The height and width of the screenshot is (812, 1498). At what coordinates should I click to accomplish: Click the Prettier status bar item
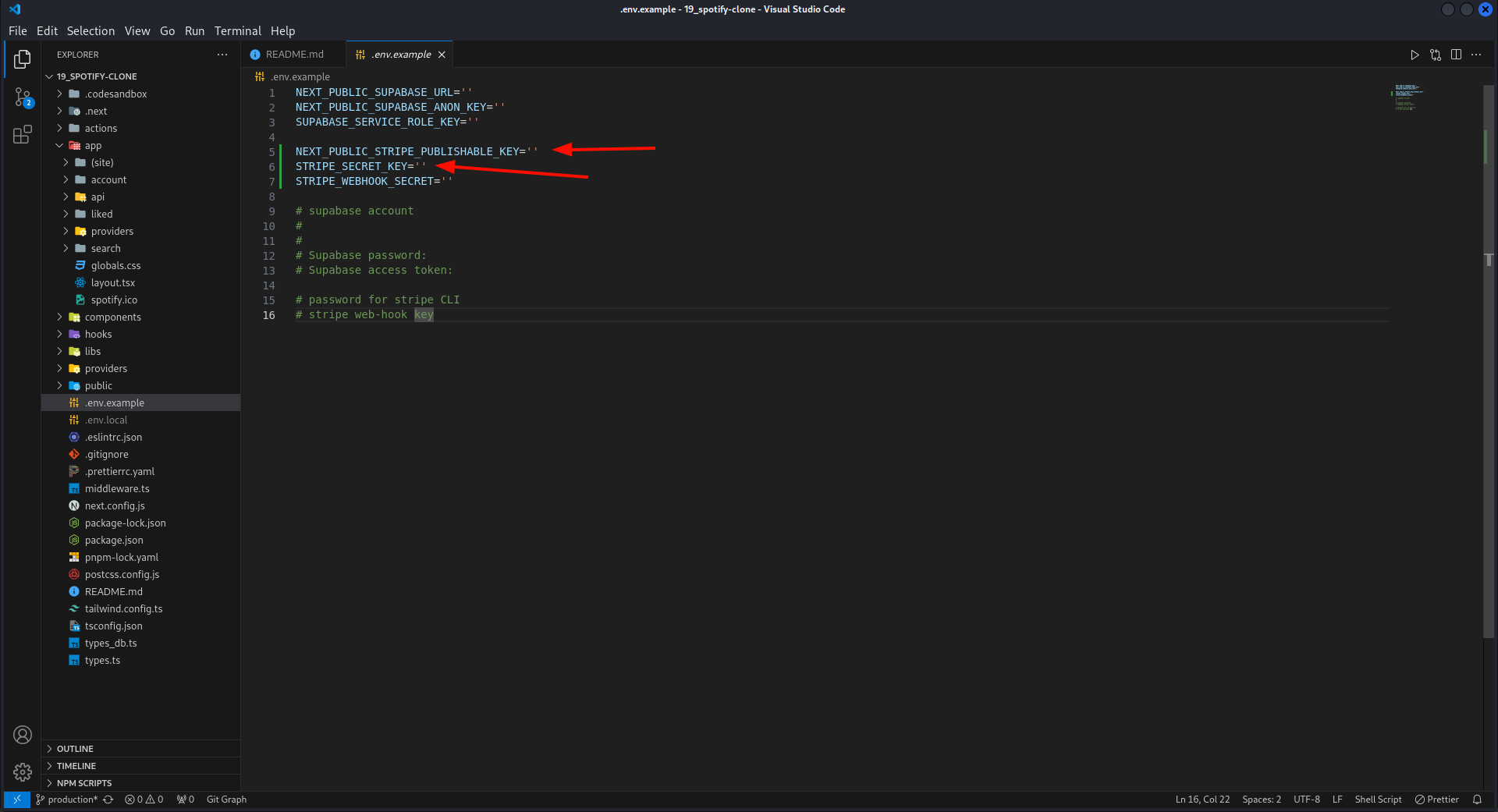coord(1437,800)
